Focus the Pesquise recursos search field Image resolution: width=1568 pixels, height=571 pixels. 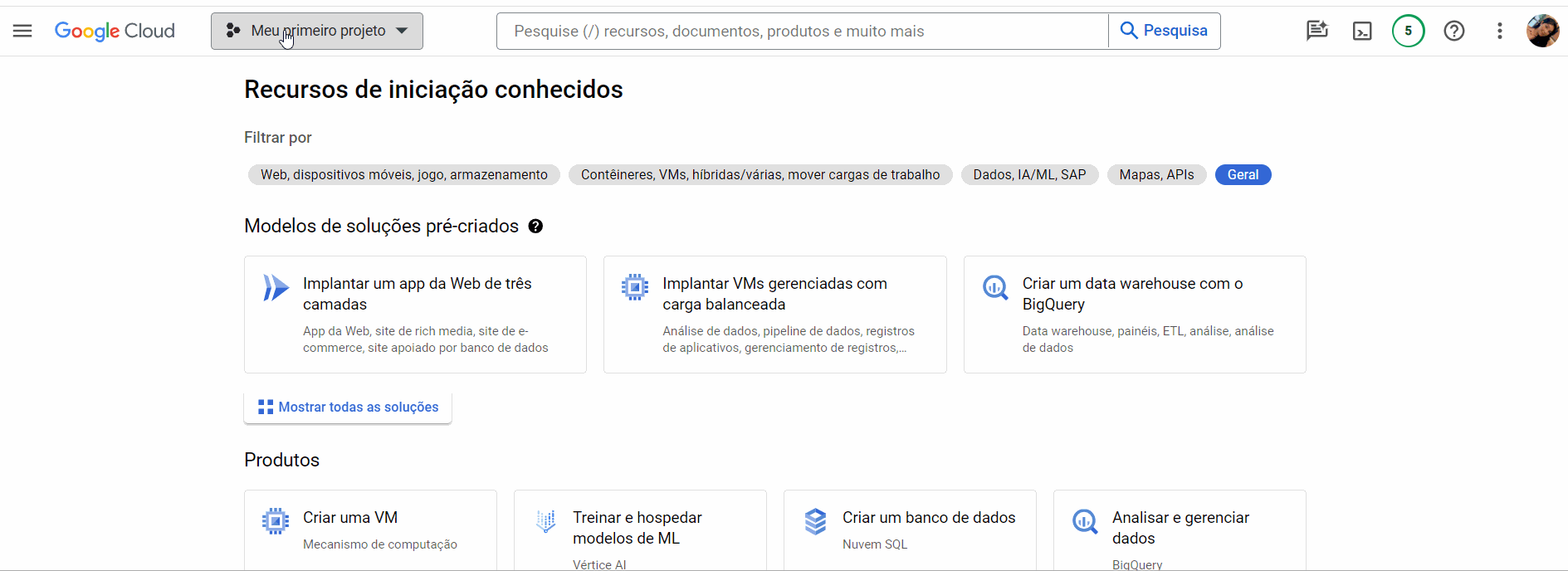[802, 31]
